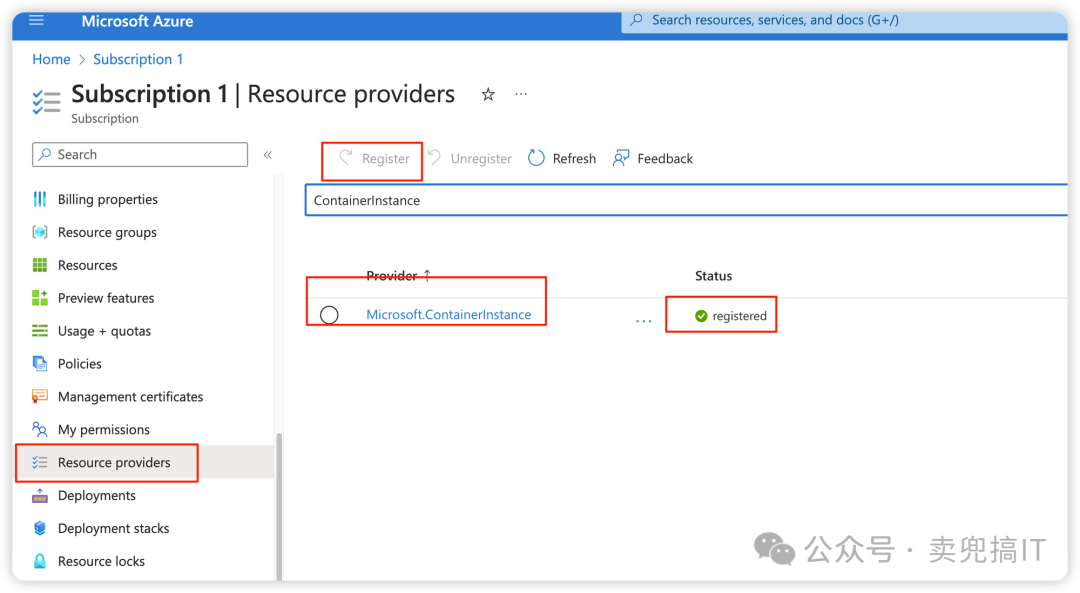
Task: Click the registered status text
Action: pyautogui.click(x=740, y=316)
